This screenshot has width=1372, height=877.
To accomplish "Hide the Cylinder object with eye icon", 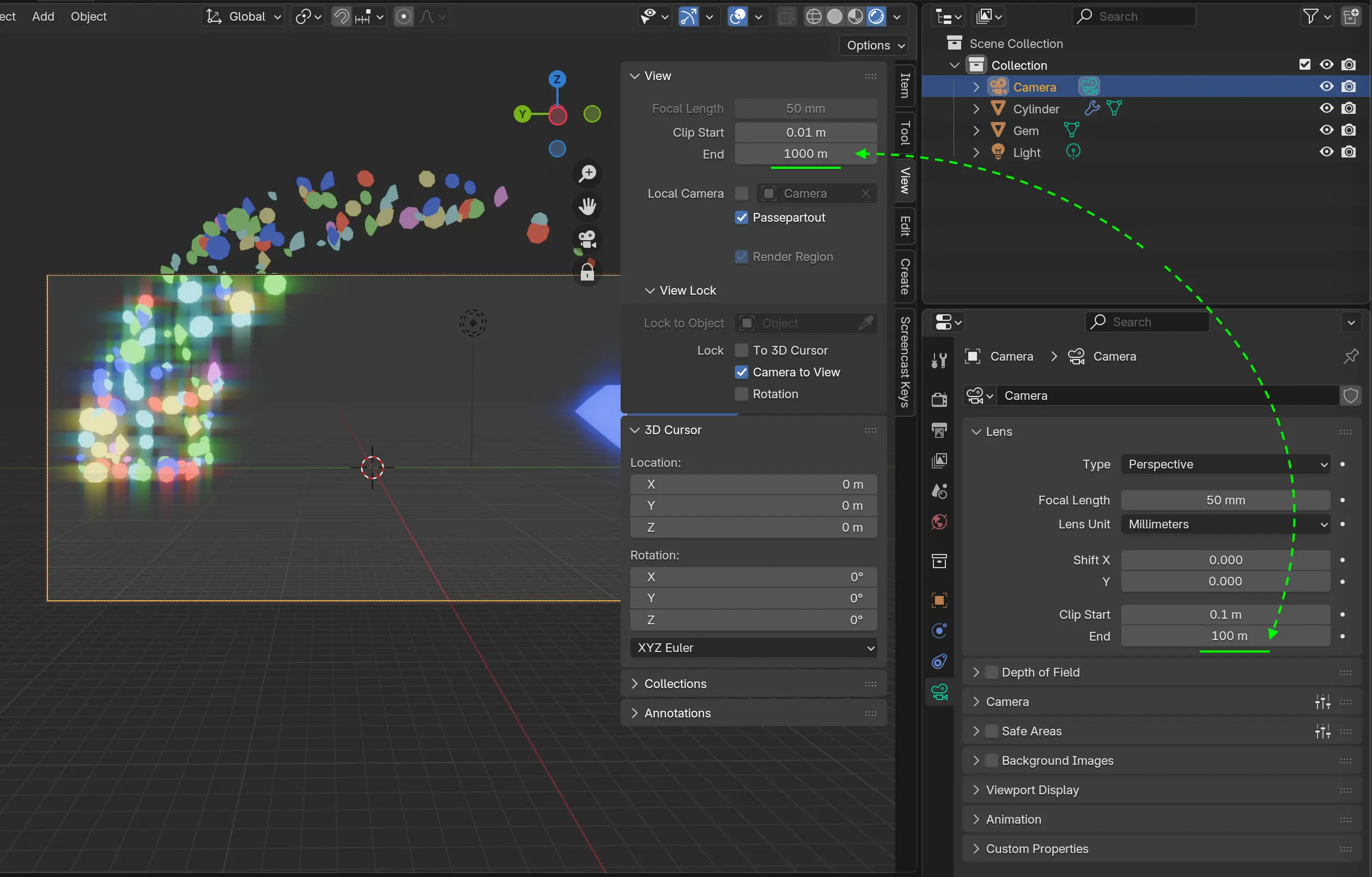I will point(1326,108).
